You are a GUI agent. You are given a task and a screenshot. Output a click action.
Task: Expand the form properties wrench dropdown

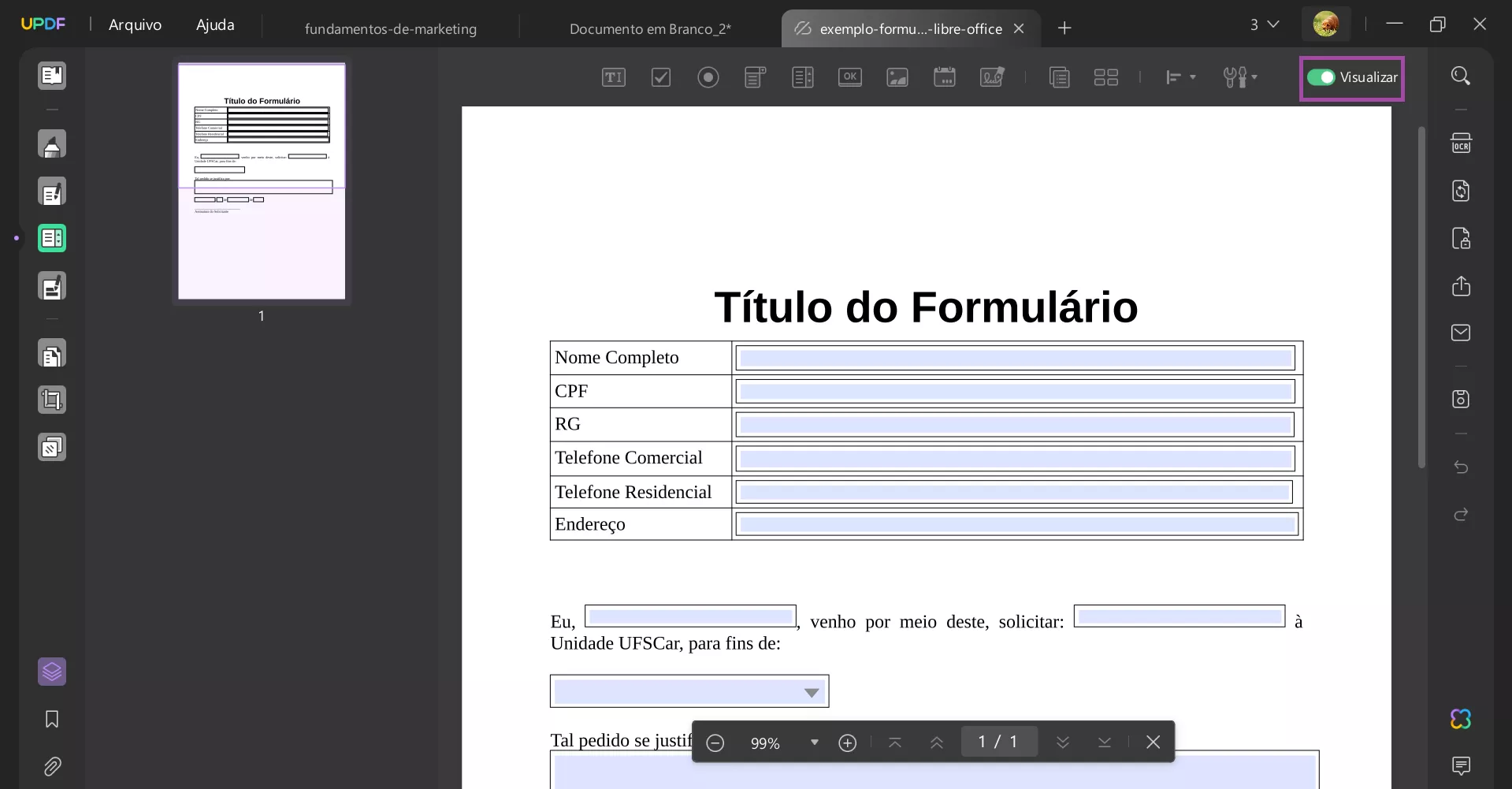pyautogui.click(x=1240, y=77)
